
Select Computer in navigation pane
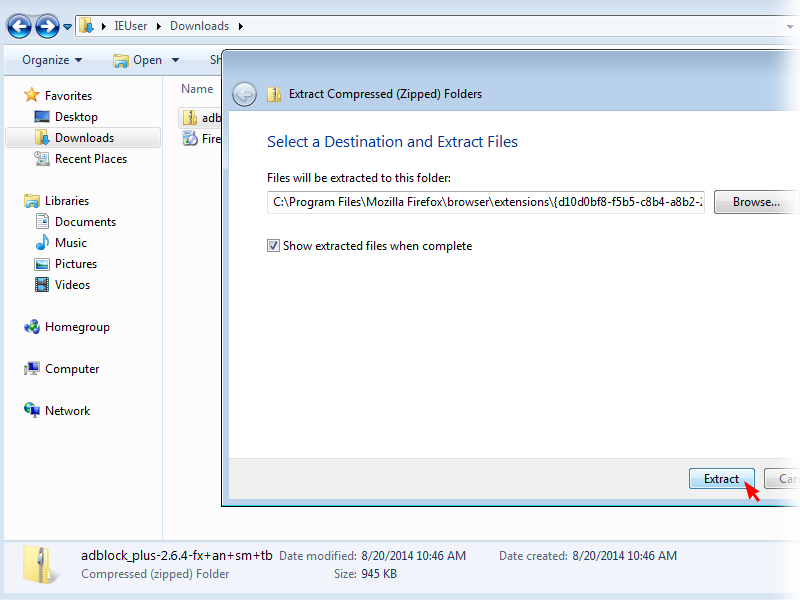[x=72, y=369]
